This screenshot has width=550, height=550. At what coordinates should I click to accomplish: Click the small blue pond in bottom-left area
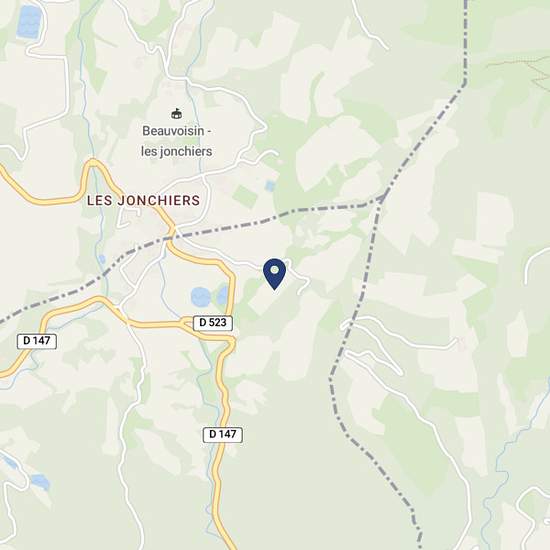point(40,481)
